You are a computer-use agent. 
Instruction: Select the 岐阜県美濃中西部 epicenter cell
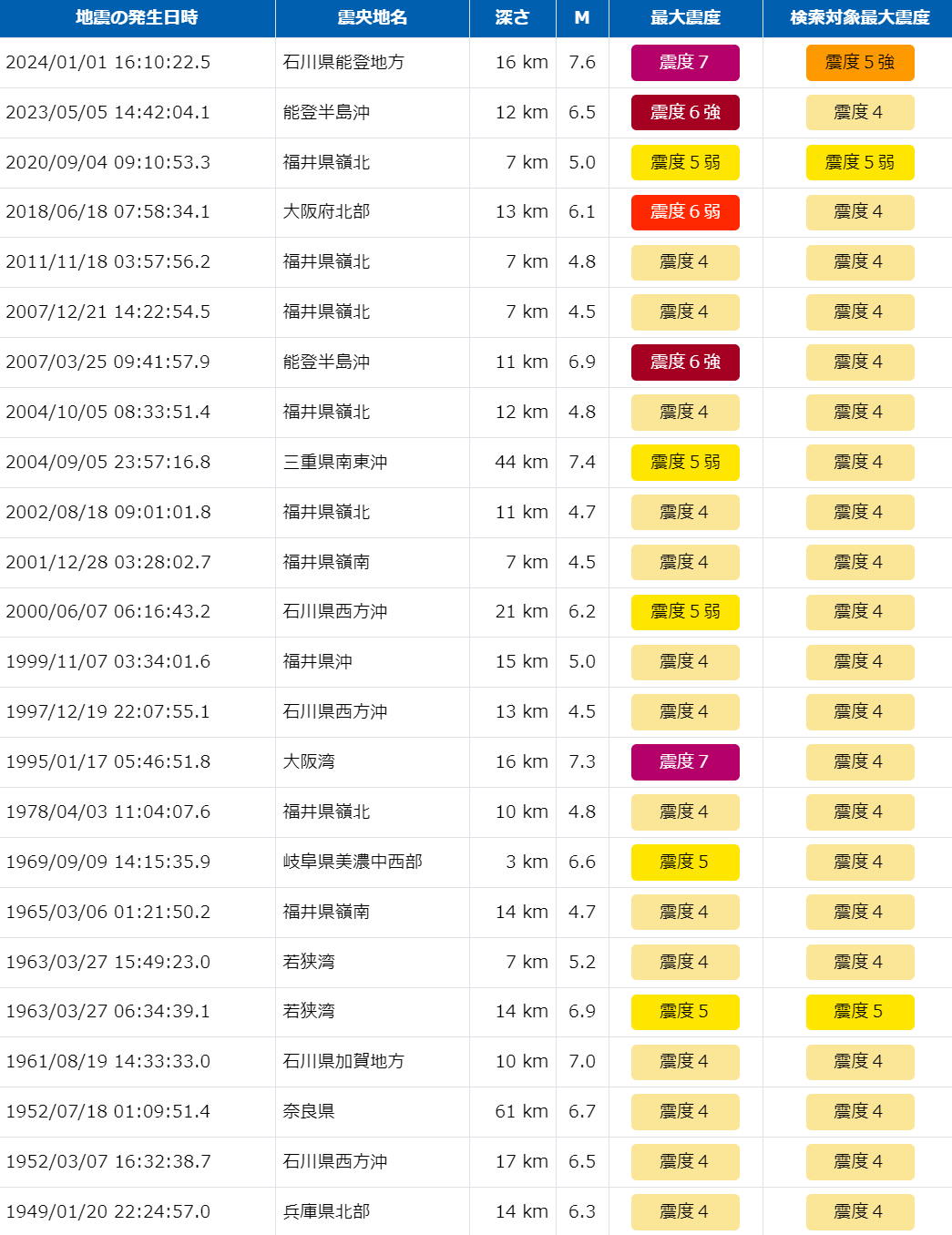[353, 862]
